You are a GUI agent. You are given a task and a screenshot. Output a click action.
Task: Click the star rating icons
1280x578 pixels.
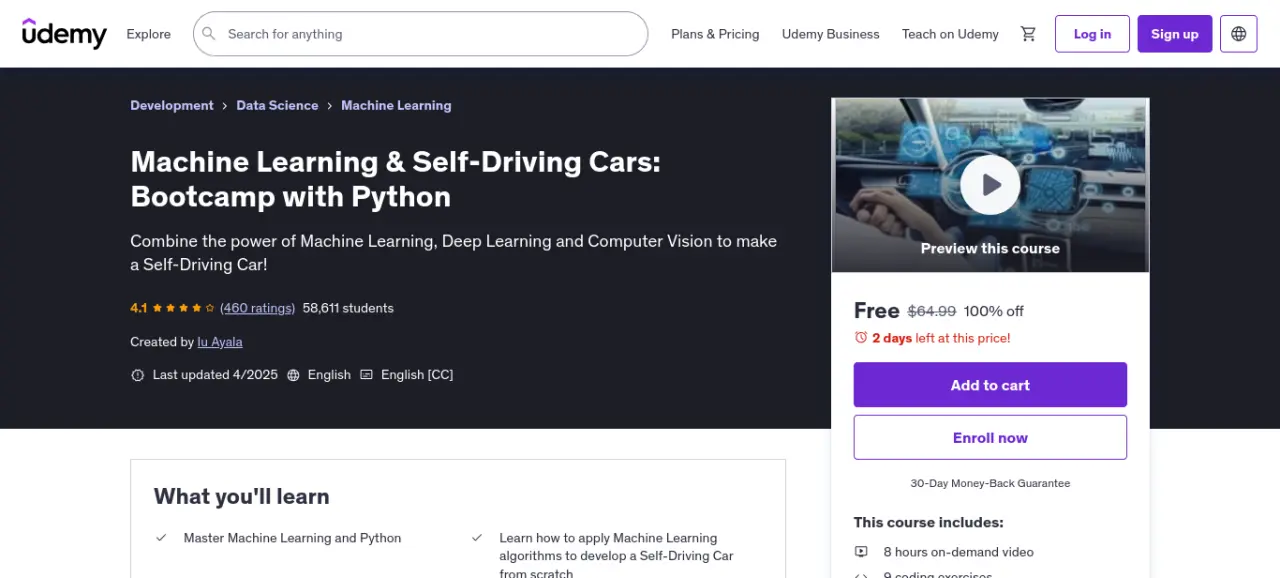183,308
